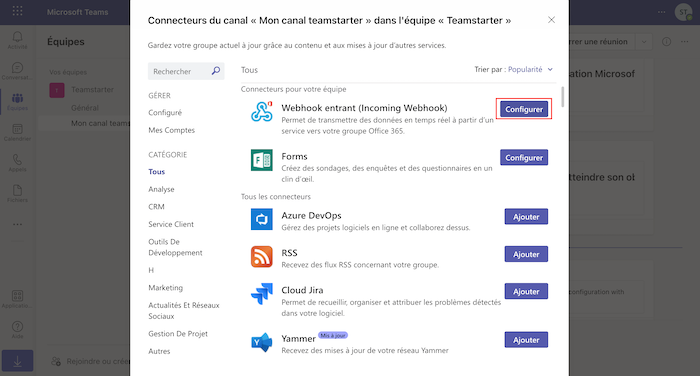Click the Azure DevOps connector icon
The width and height of the screenshot is (700, 376).
click(262, 219)
